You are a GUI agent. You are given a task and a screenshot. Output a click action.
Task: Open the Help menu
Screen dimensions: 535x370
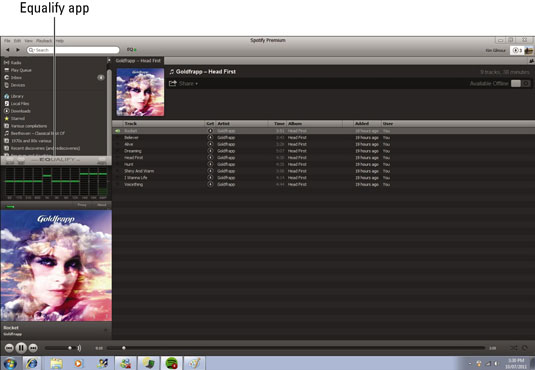(60, 41)
